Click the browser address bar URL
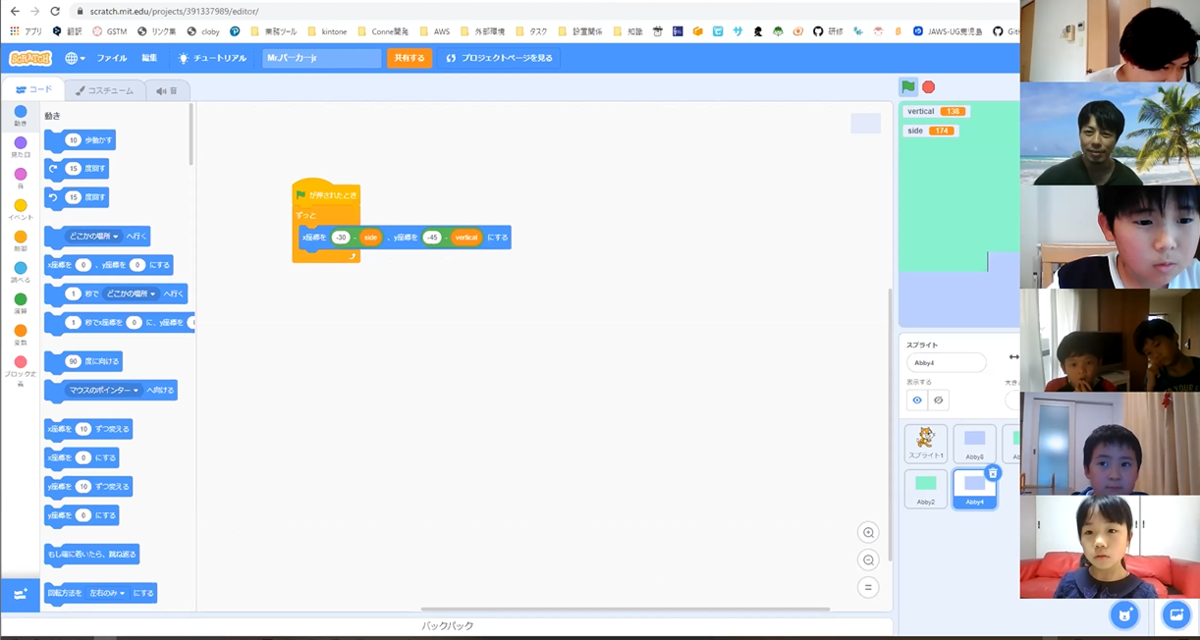1200x640 pixels. (x=174, y=11)
